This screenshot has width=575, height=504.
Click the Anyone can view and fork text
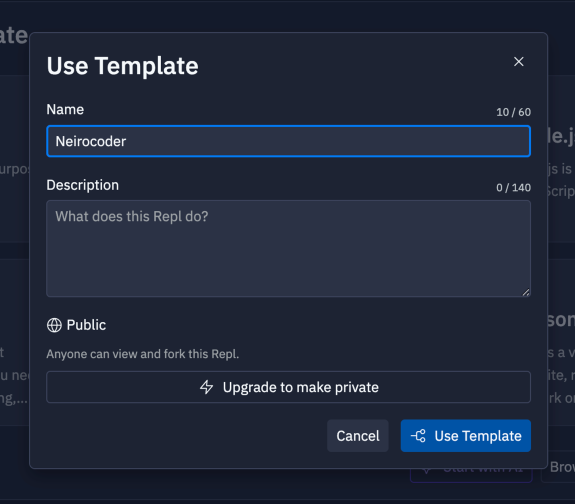click(143, 354)
